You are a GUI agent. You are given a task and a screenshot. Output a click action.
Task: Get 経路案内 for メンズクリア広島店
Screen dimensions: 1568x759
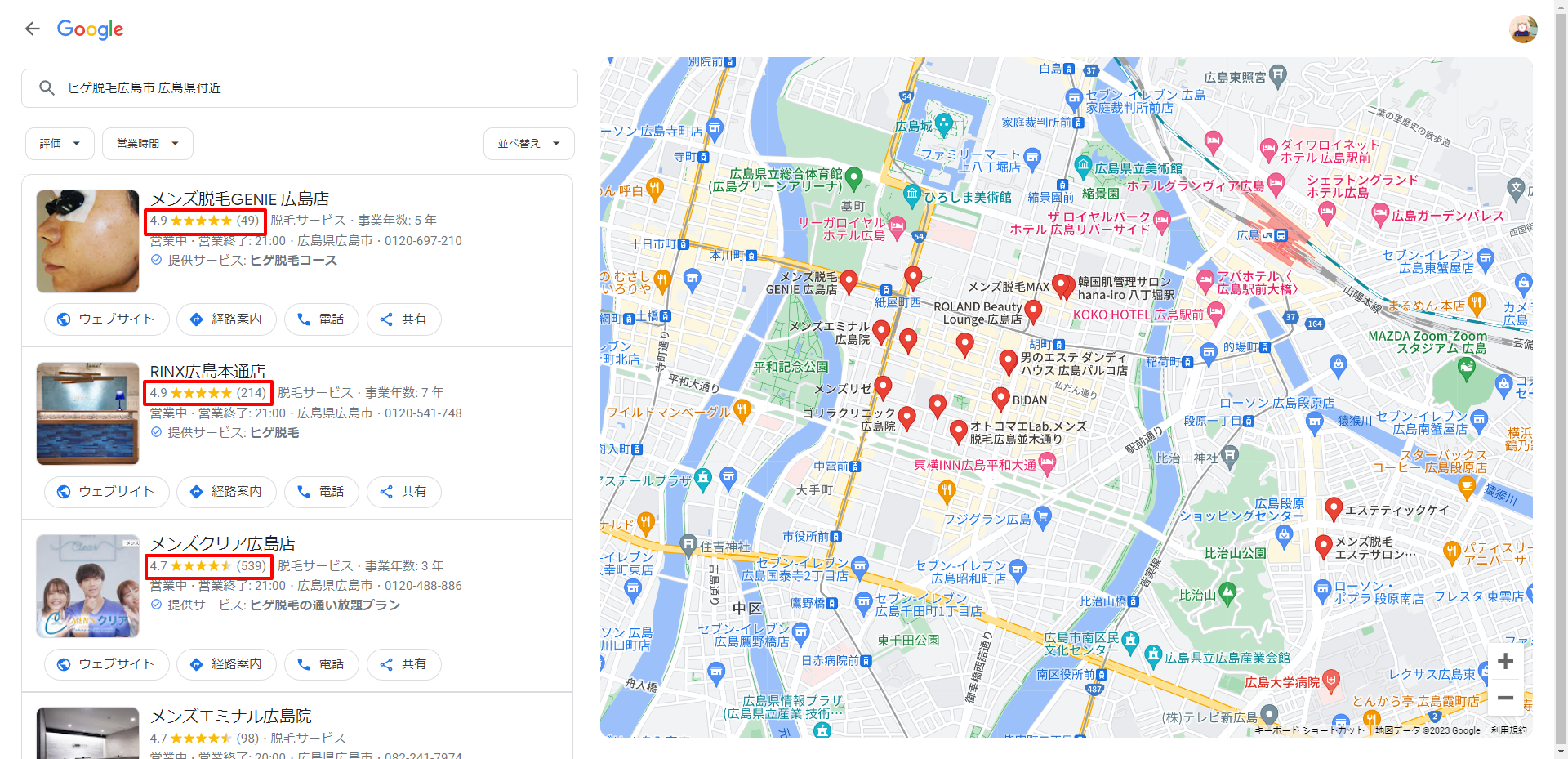click(226, 664)
